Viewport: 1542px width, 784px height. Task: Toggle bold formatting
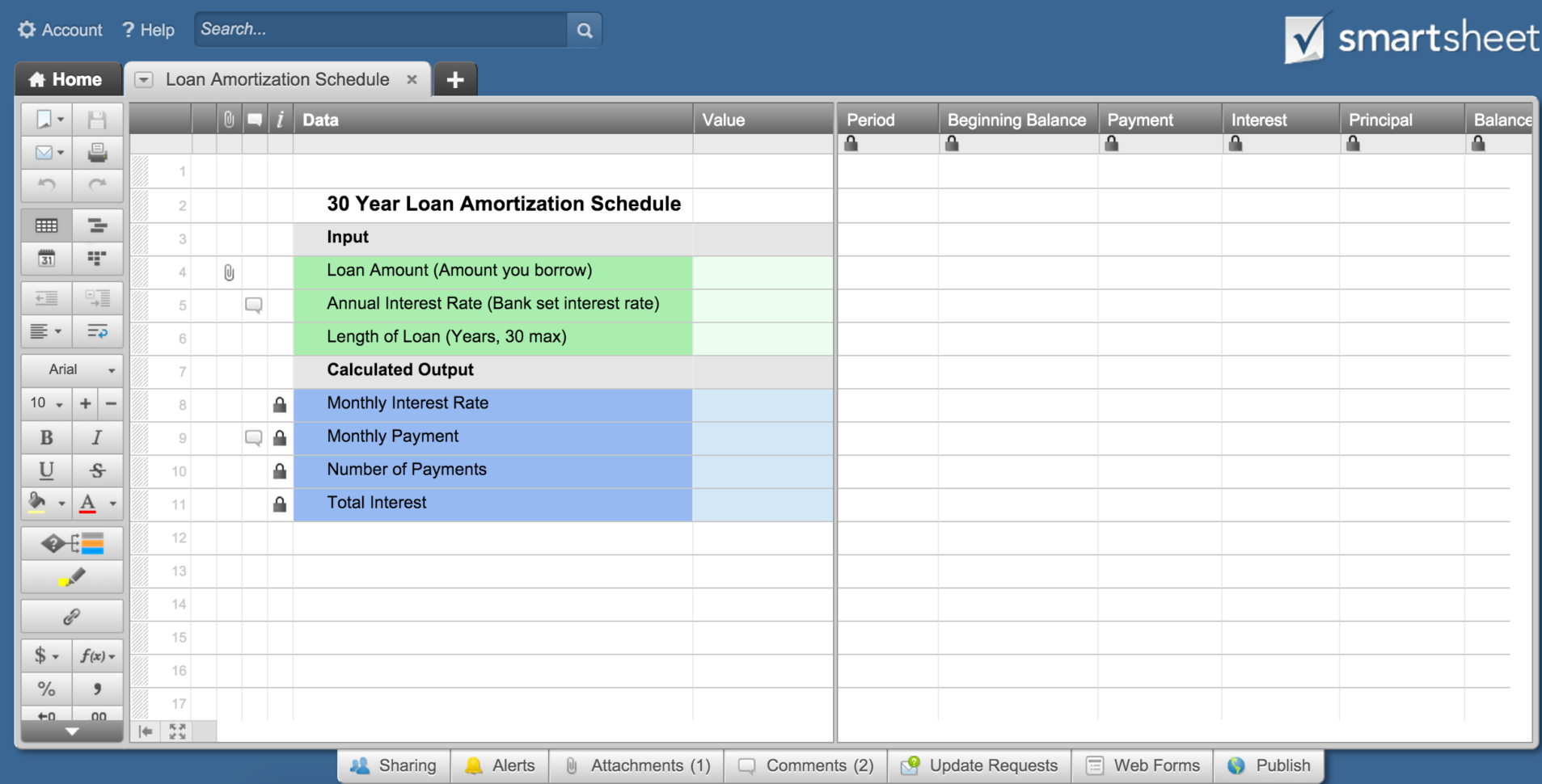(x=46, y=437)
